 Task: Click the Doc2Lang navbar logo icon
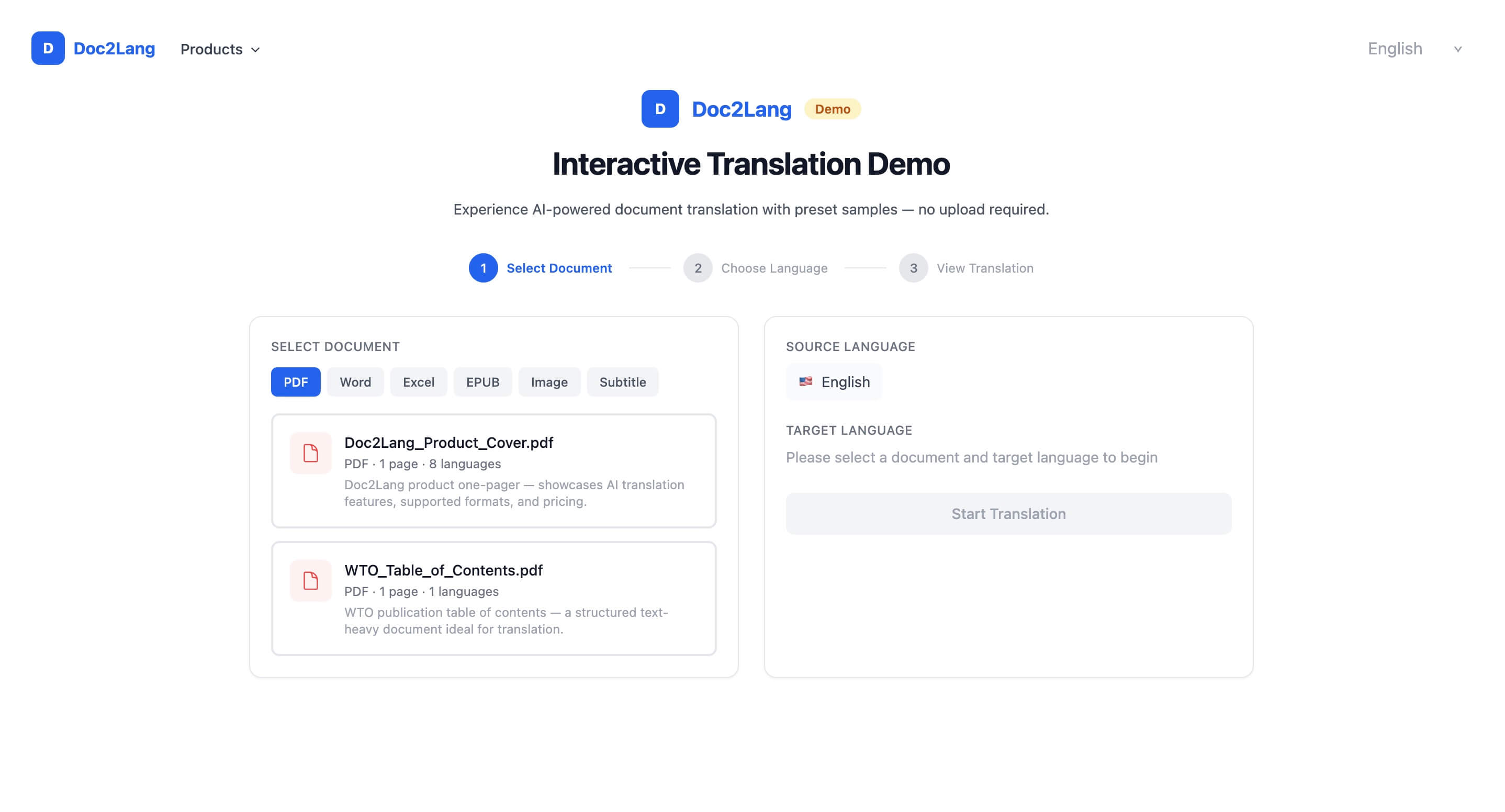pos(48,49)
